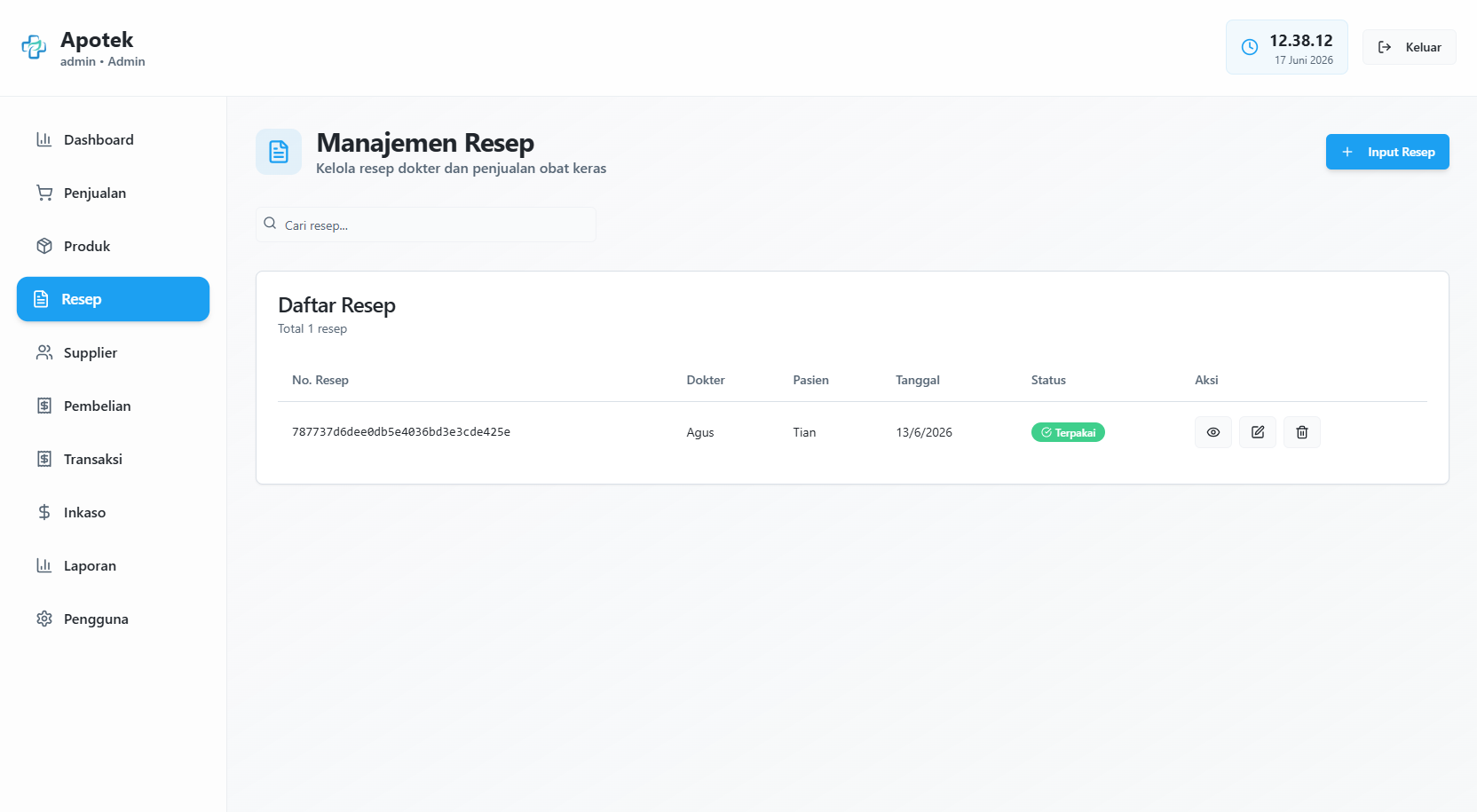Click the plus icon on Input Resep
This screenshot has height=812, width=1477.
(1347, 152)
